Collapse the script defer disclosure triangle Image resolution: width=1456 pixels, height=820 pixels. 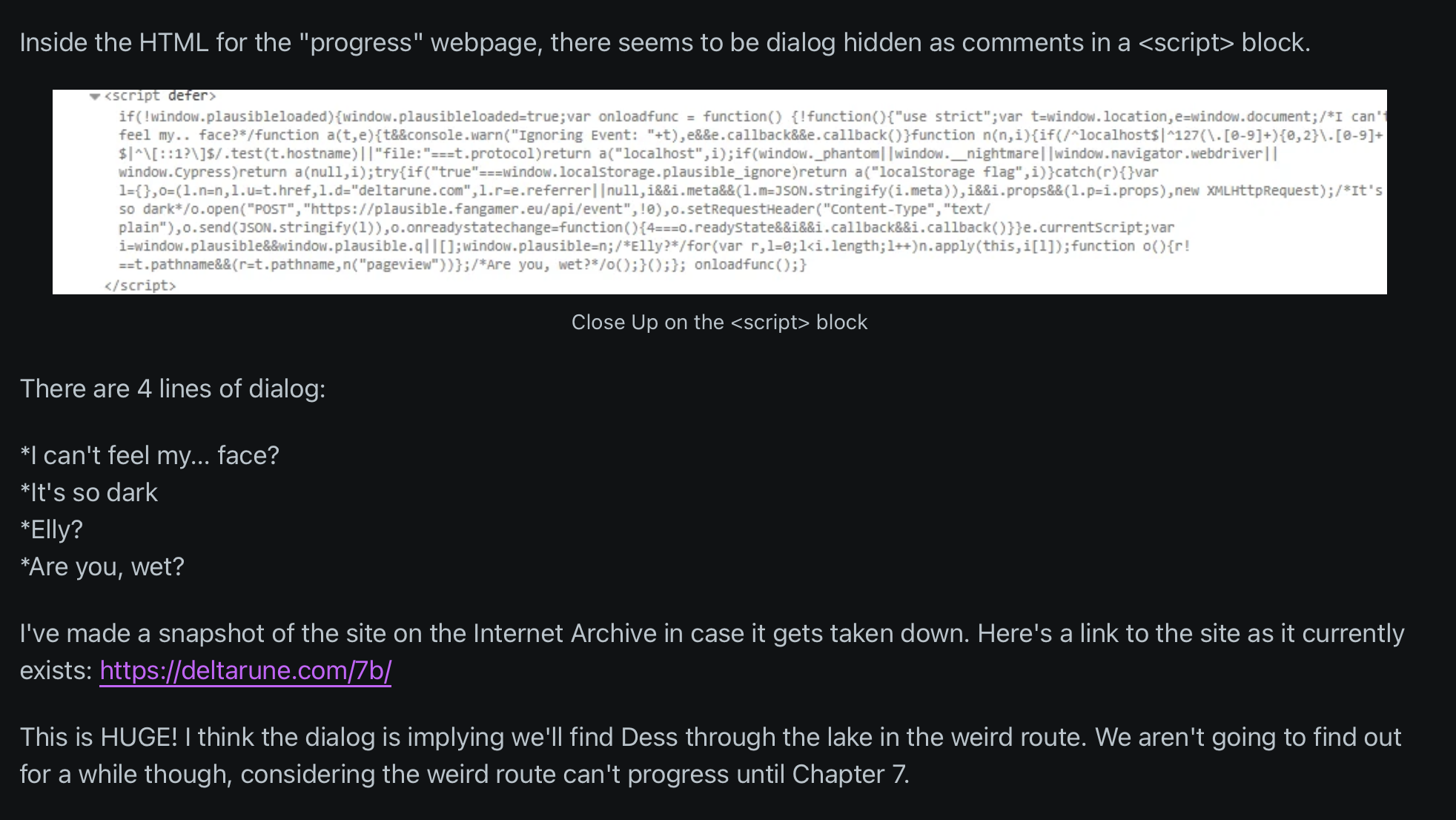coord(94,96)
